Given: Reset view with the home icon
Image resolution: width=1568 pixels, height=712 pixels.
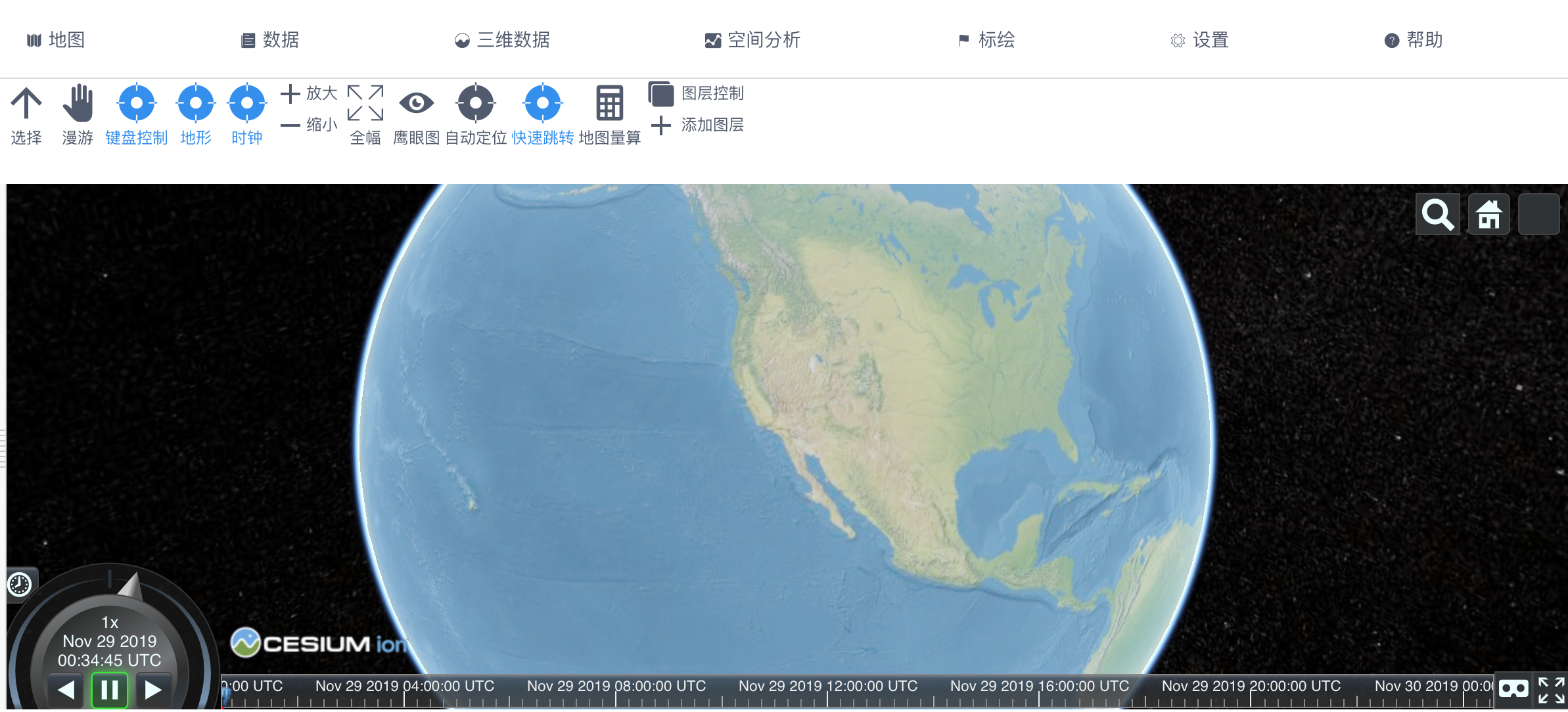Looking at the screenshot, I should [1488, 215].
